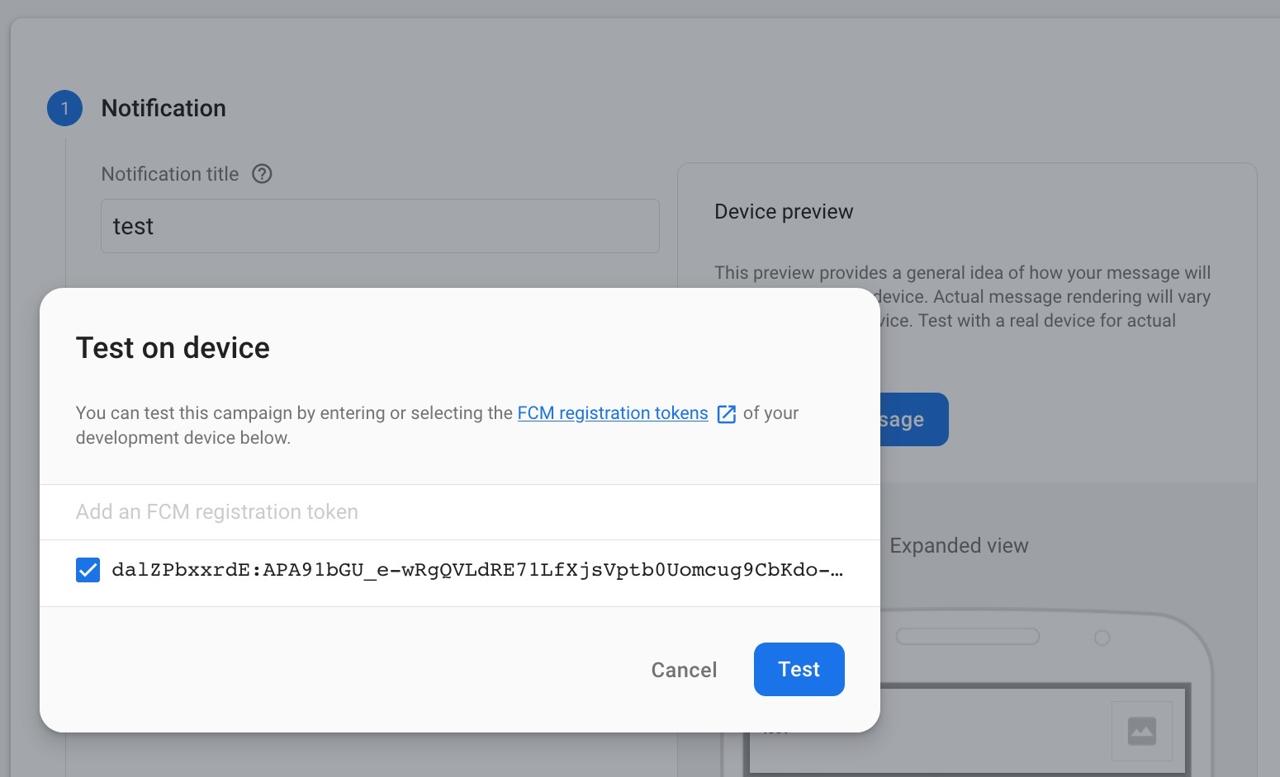Switch to the Expanded view tab

click(x=959, y=546)
